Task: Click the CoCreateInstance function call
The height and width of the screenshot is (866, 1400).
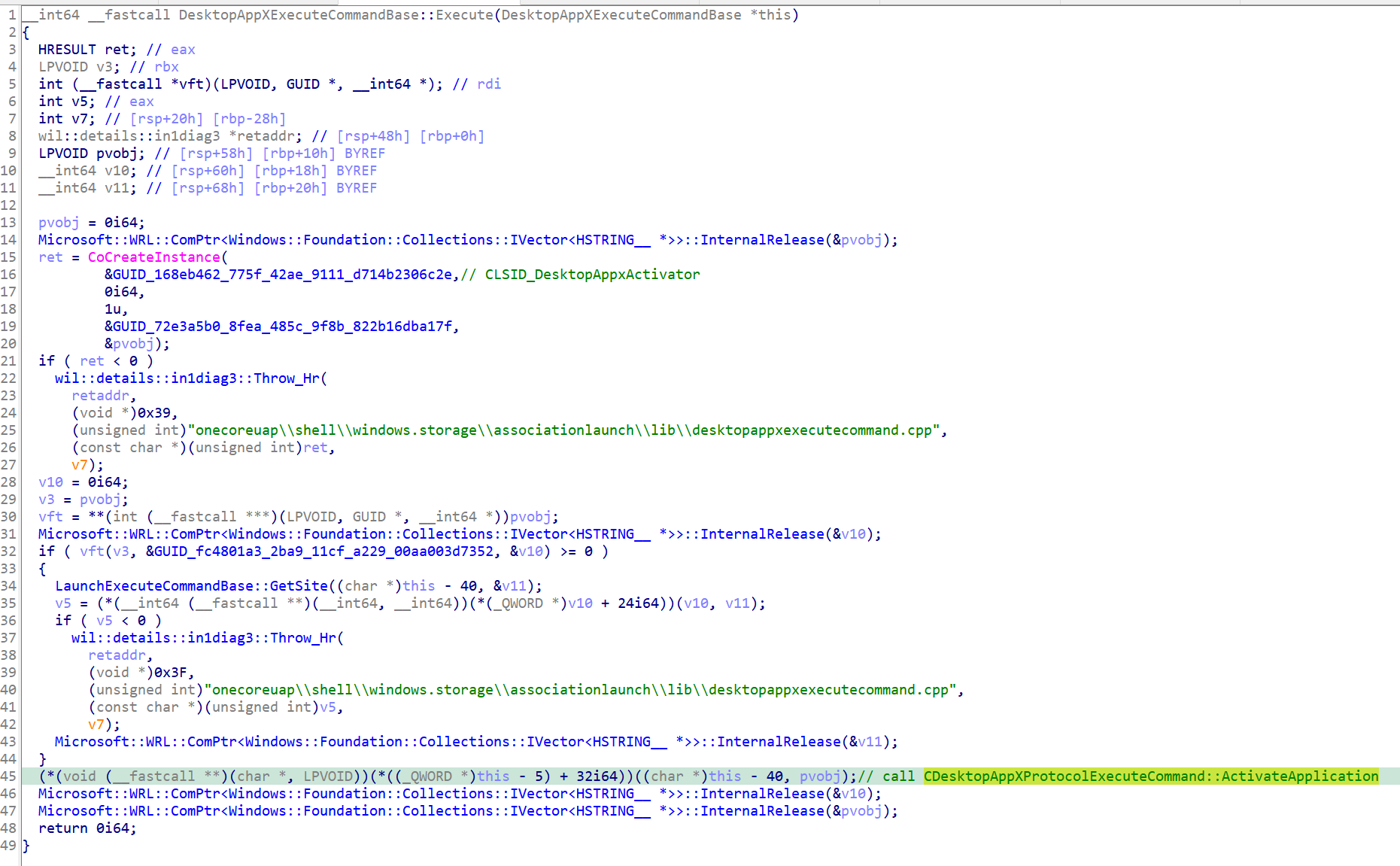Action: click(x=153, y=257)
